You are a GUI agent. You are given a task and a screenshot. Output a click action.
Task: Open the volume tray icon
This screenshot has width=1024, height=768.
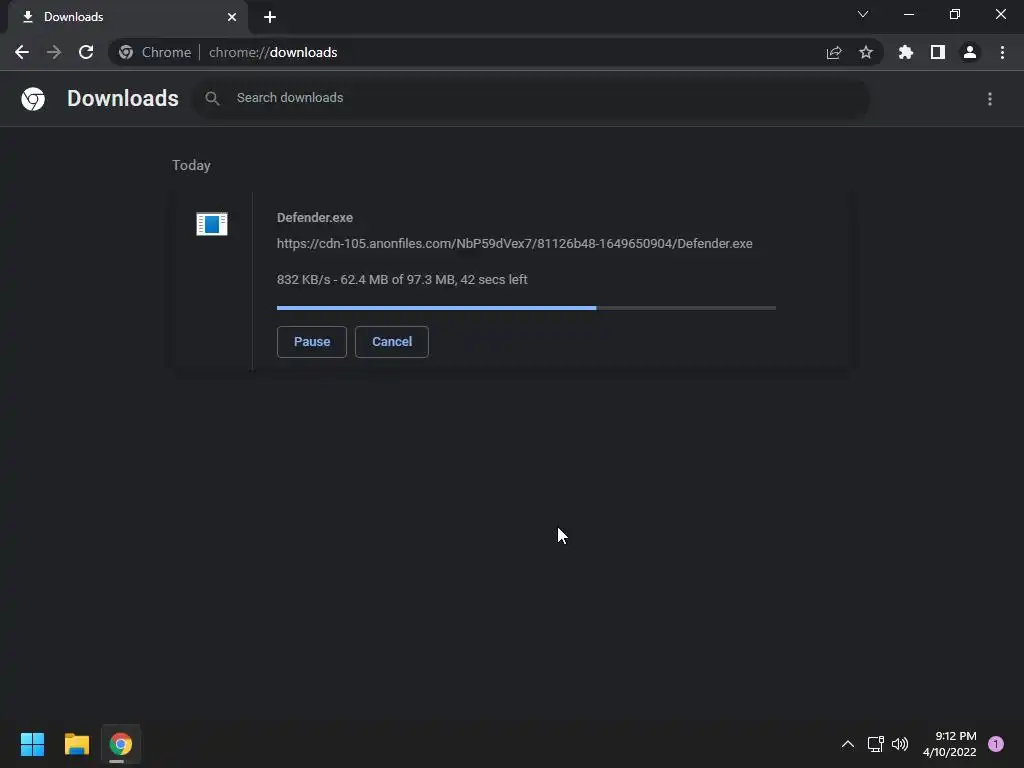(900, 744)
